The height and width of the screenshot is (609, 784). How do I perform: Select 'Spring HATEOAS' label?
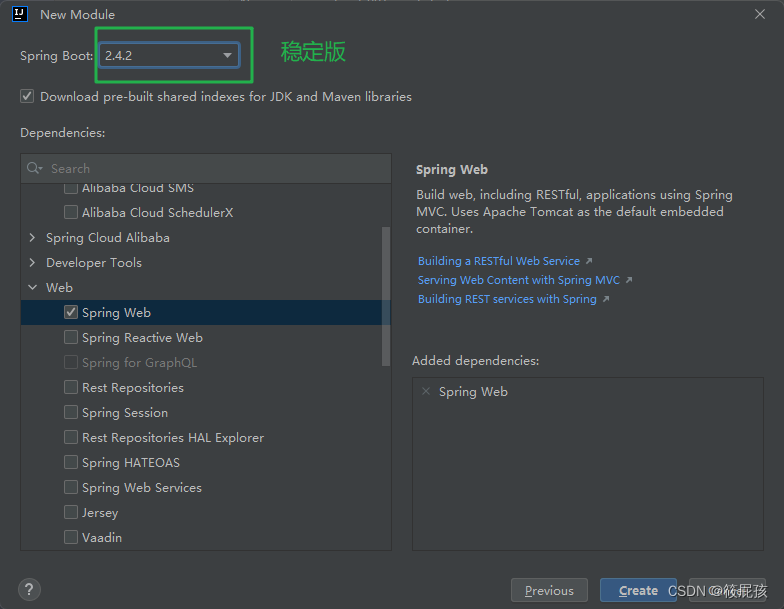coord(131,462)
